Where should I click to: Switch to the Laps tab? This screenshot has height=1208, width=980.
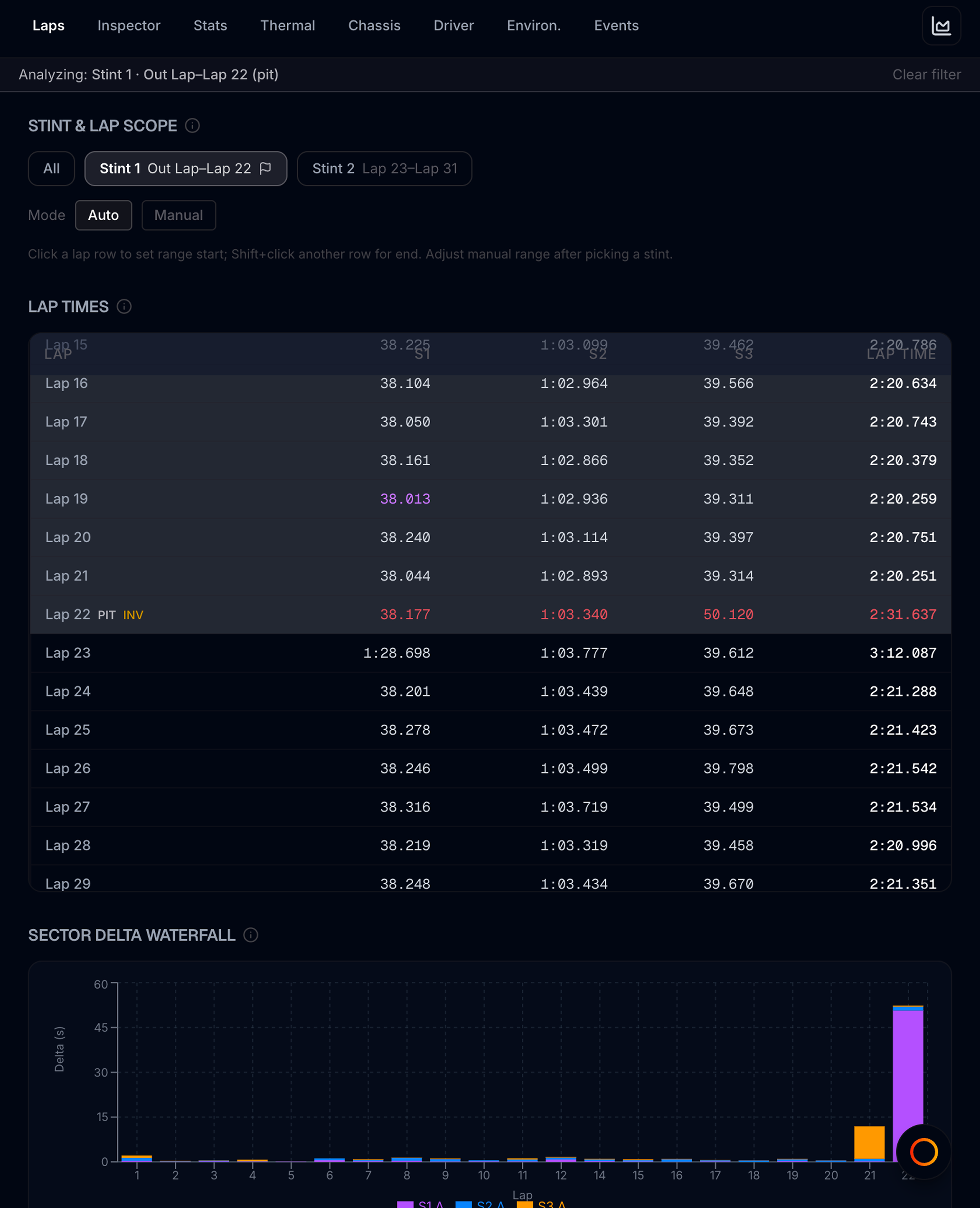(48, 25)
